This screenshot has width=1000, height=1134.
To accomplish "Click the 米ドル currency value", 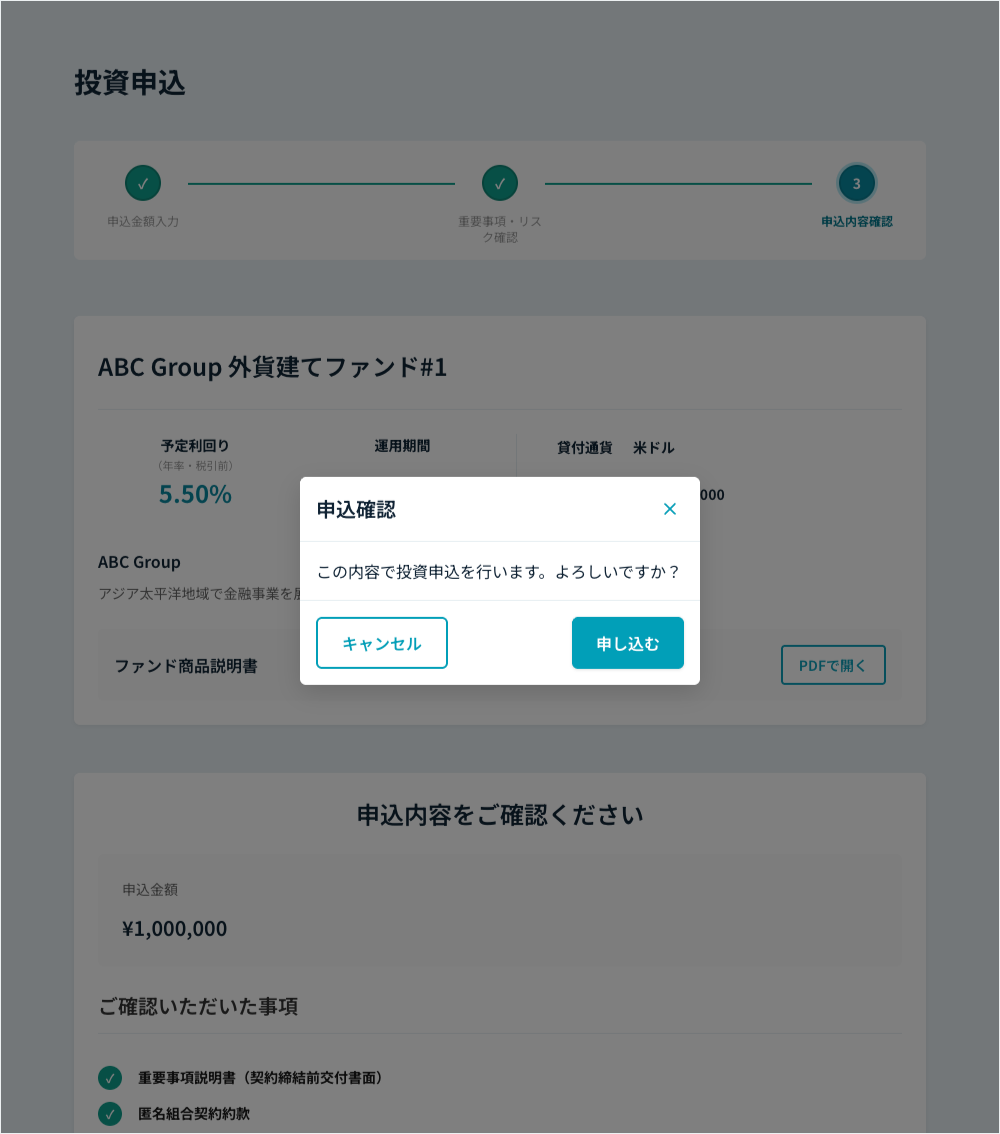I will click(x=654, y=448).
